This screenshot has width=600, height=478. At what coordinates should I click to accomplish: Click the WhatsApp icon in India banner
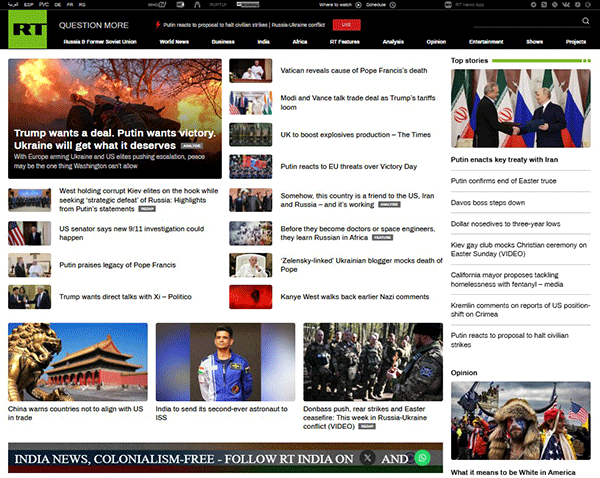[422, 458]
